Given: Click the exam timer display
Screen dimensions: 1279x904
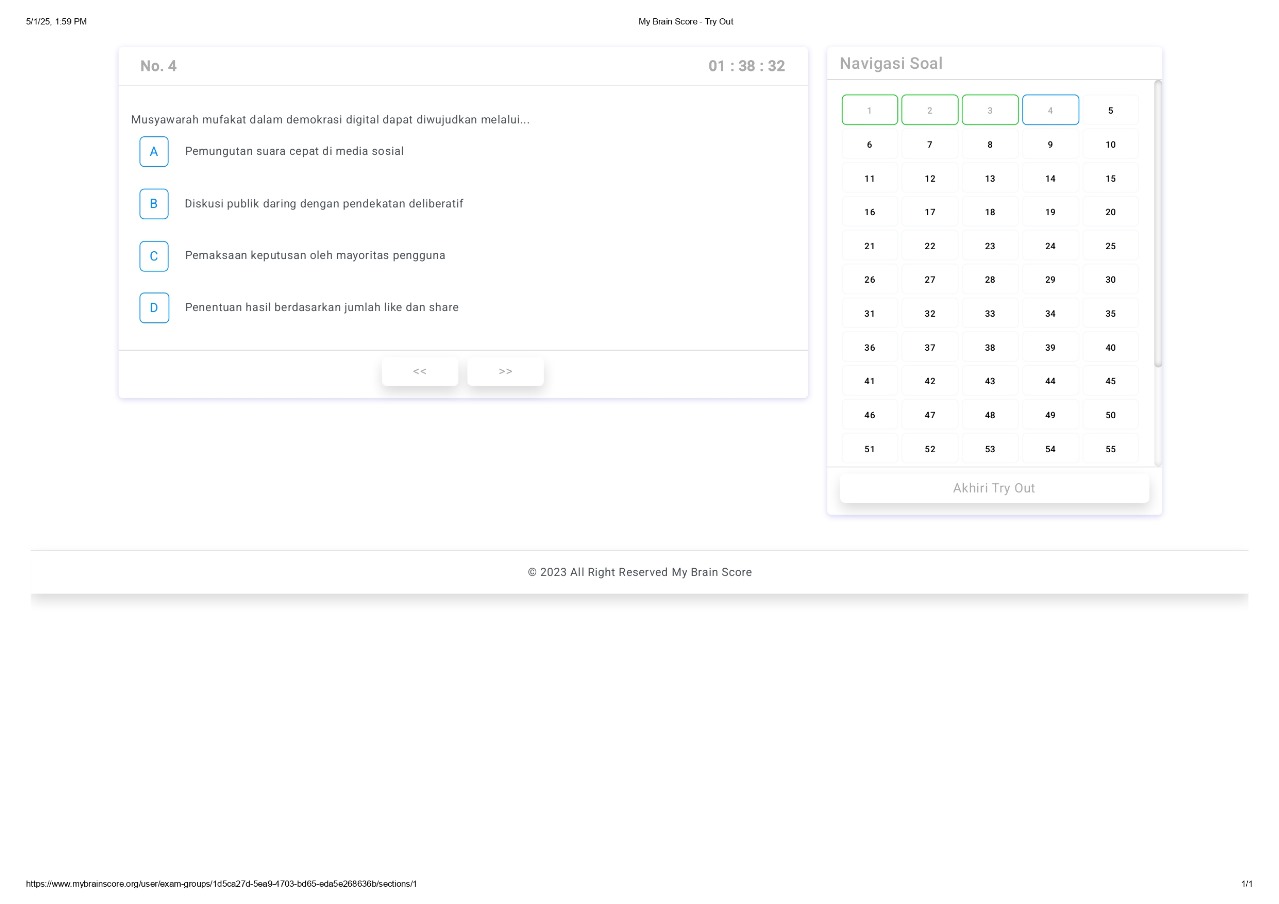Looking at the screenshot, I should tap(746, 65).
